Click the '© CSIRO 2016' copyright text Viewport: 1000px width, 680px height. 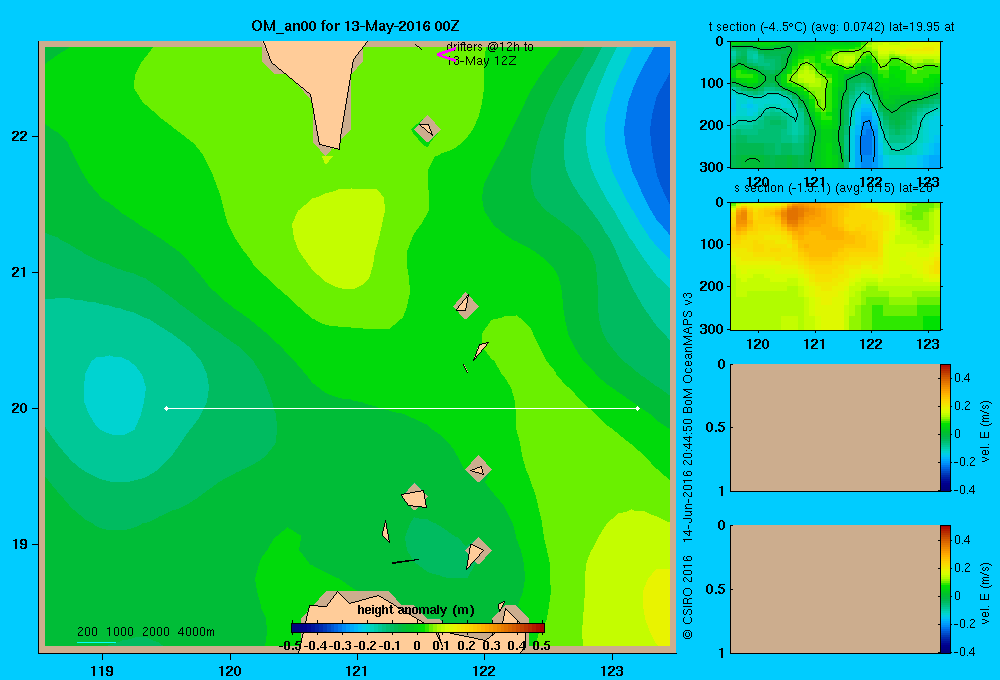pyautogui.click(x=688, y=596)
